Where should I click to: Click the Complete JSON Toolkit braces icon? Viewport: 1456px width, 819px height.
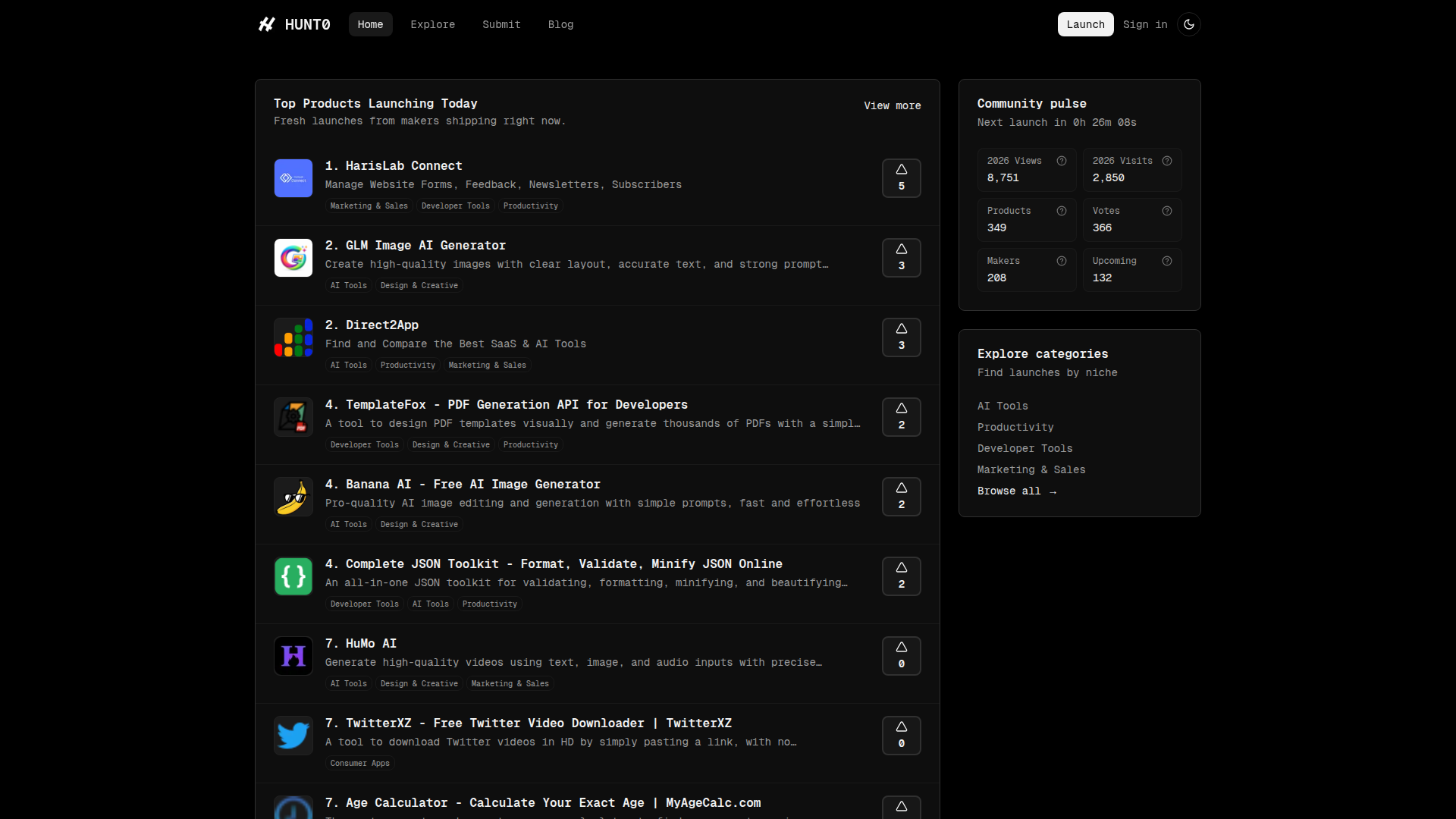(x=293, y=576)
